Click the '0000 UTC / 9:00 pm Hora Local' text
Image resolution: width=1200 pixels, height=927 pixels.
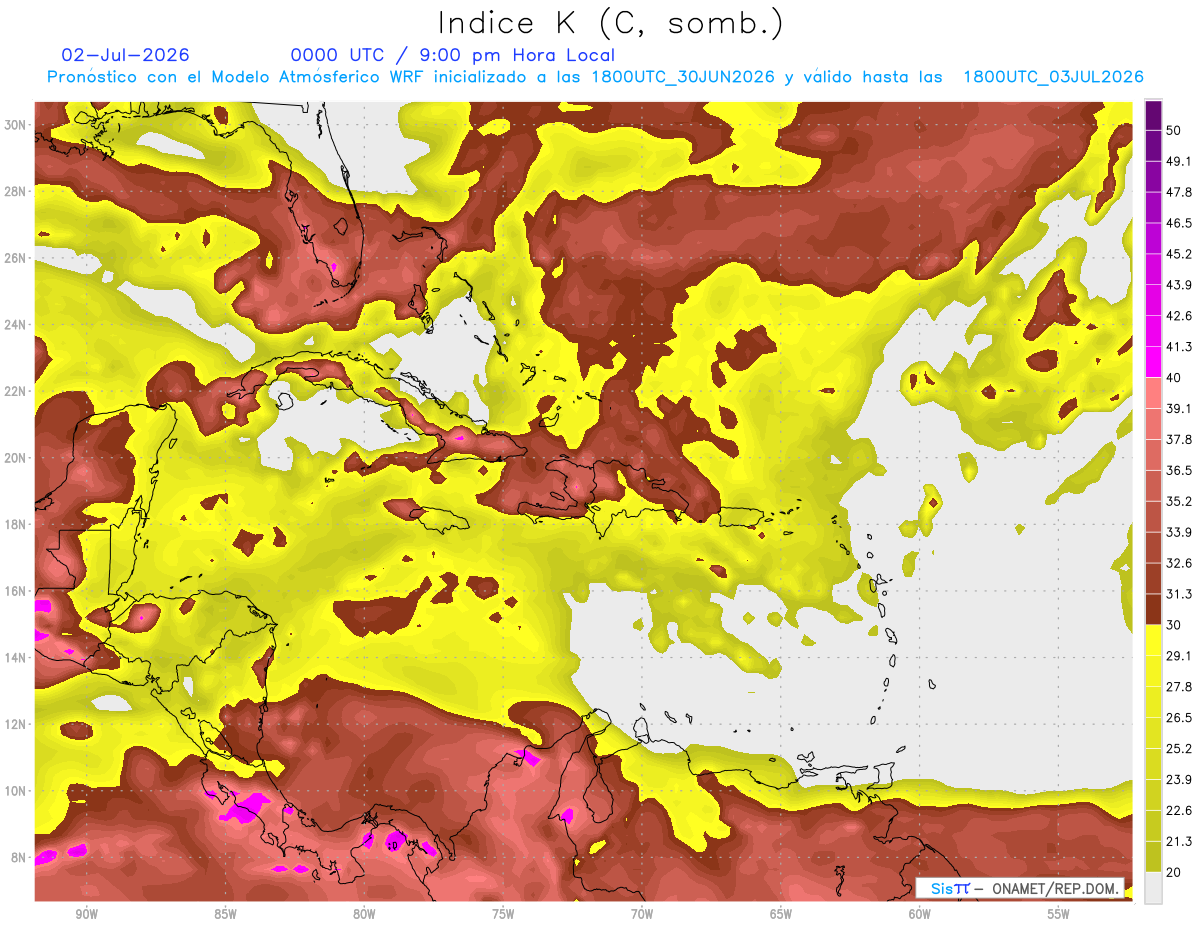click(x=452, y=55)
